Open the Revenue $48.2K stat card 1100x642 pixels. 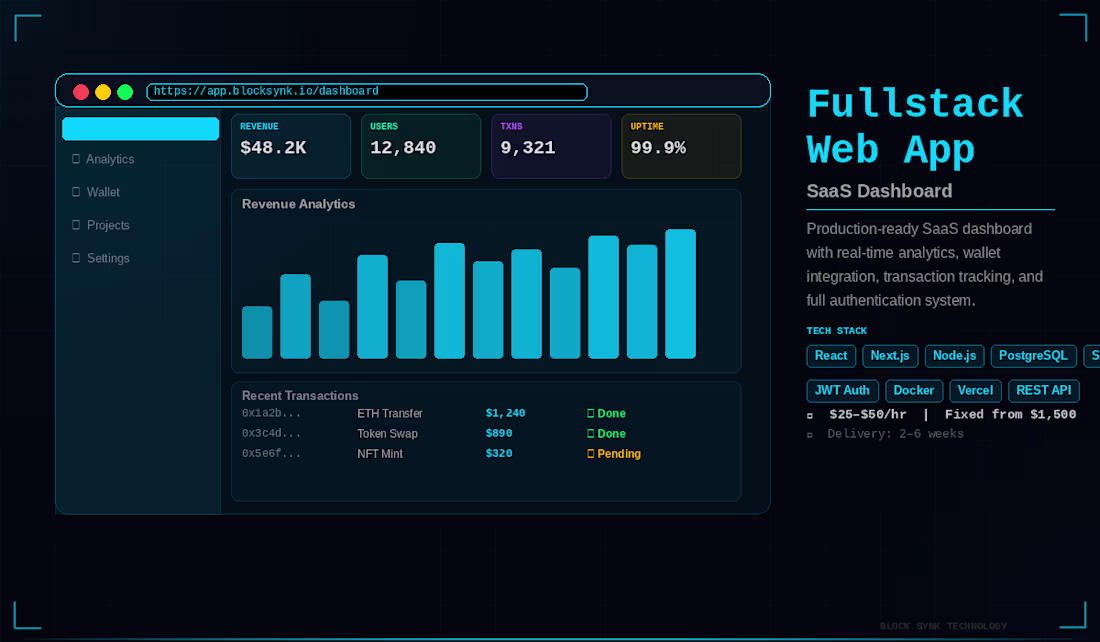(x=291, y=146)
